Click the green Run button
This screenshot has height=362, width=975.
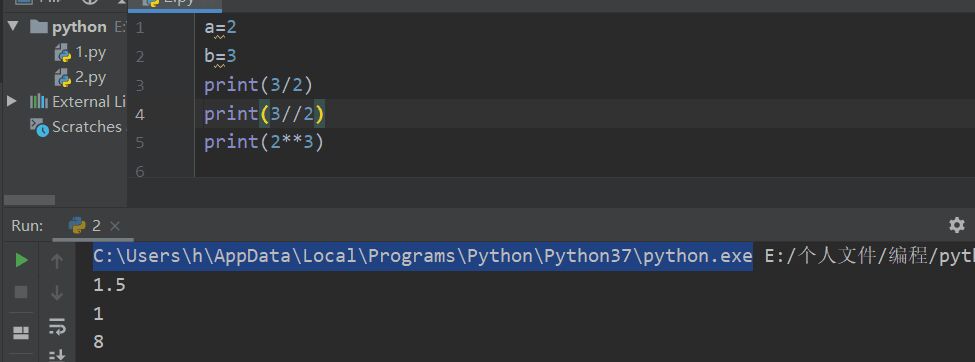coord(21,261)
